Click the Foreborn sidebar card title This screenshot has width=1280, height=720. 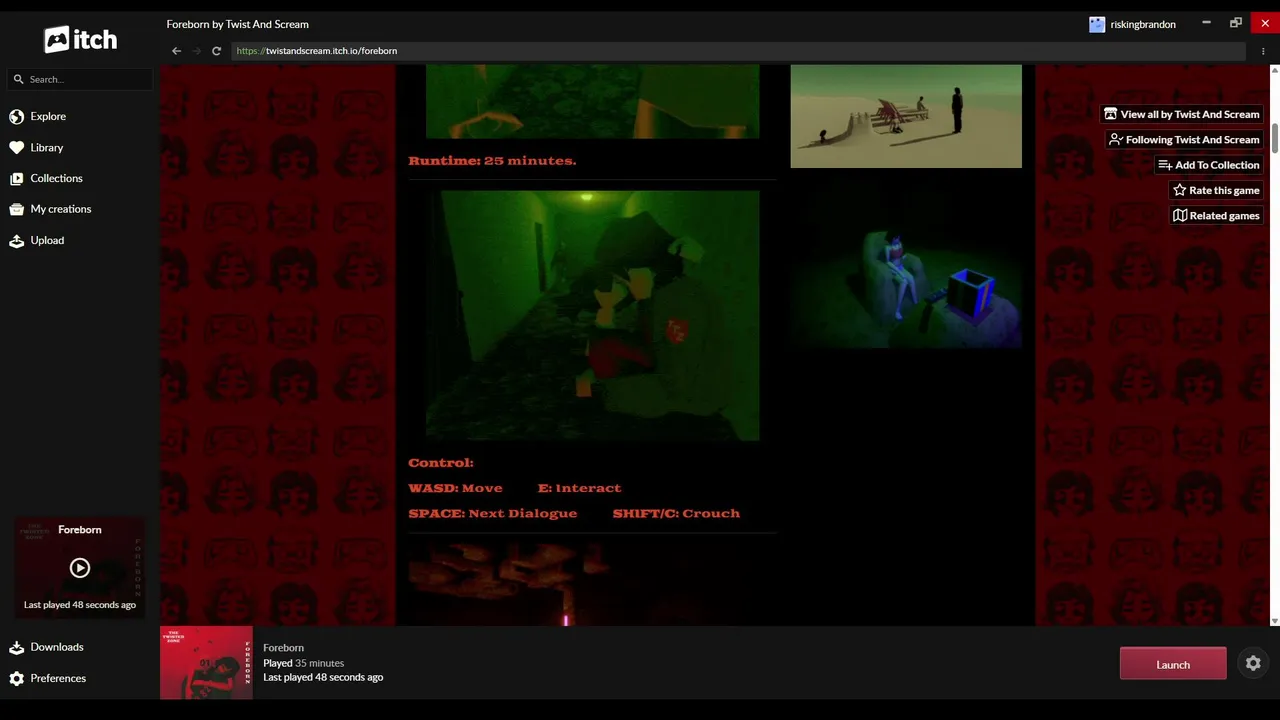click(80, 530)
